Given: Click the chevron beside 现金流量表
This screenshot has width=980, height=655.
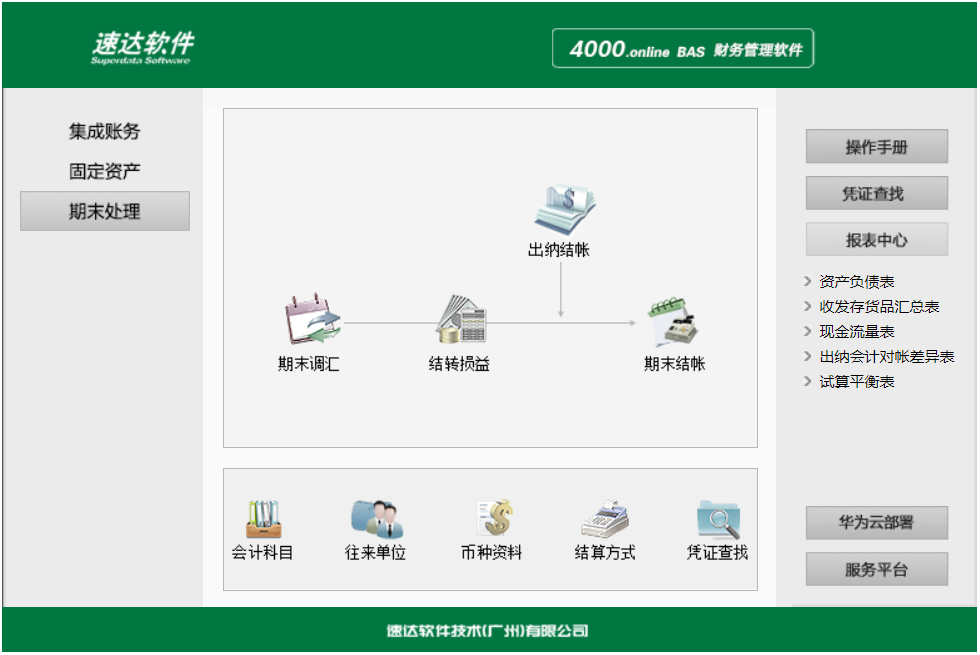Looking at the screenshot, I should coord(807,332).
